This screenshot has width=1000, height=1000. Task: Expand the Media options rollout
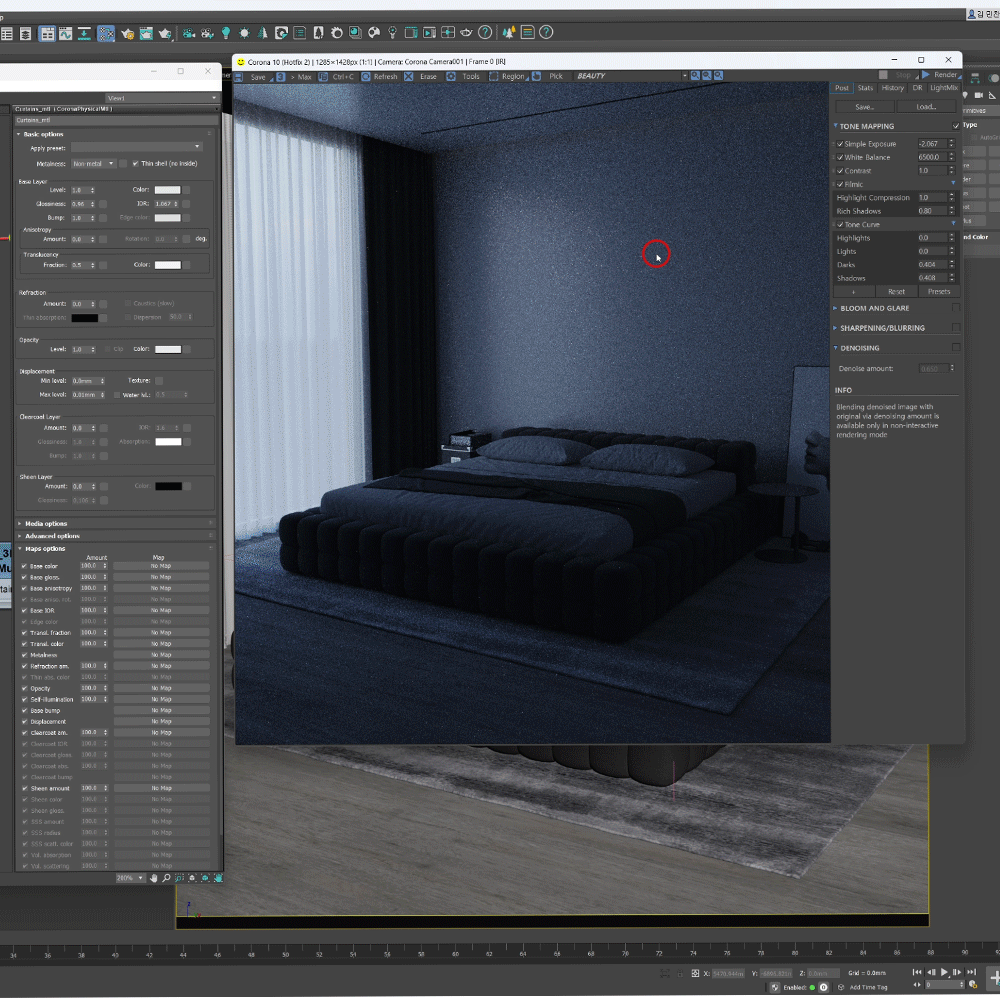[46, 523]
